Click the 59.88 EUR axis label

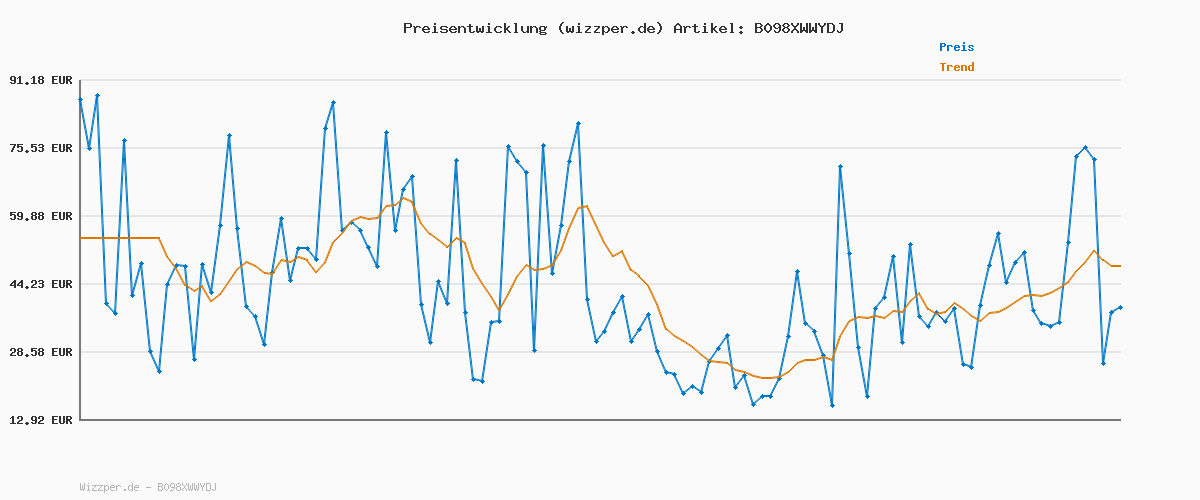41,216
